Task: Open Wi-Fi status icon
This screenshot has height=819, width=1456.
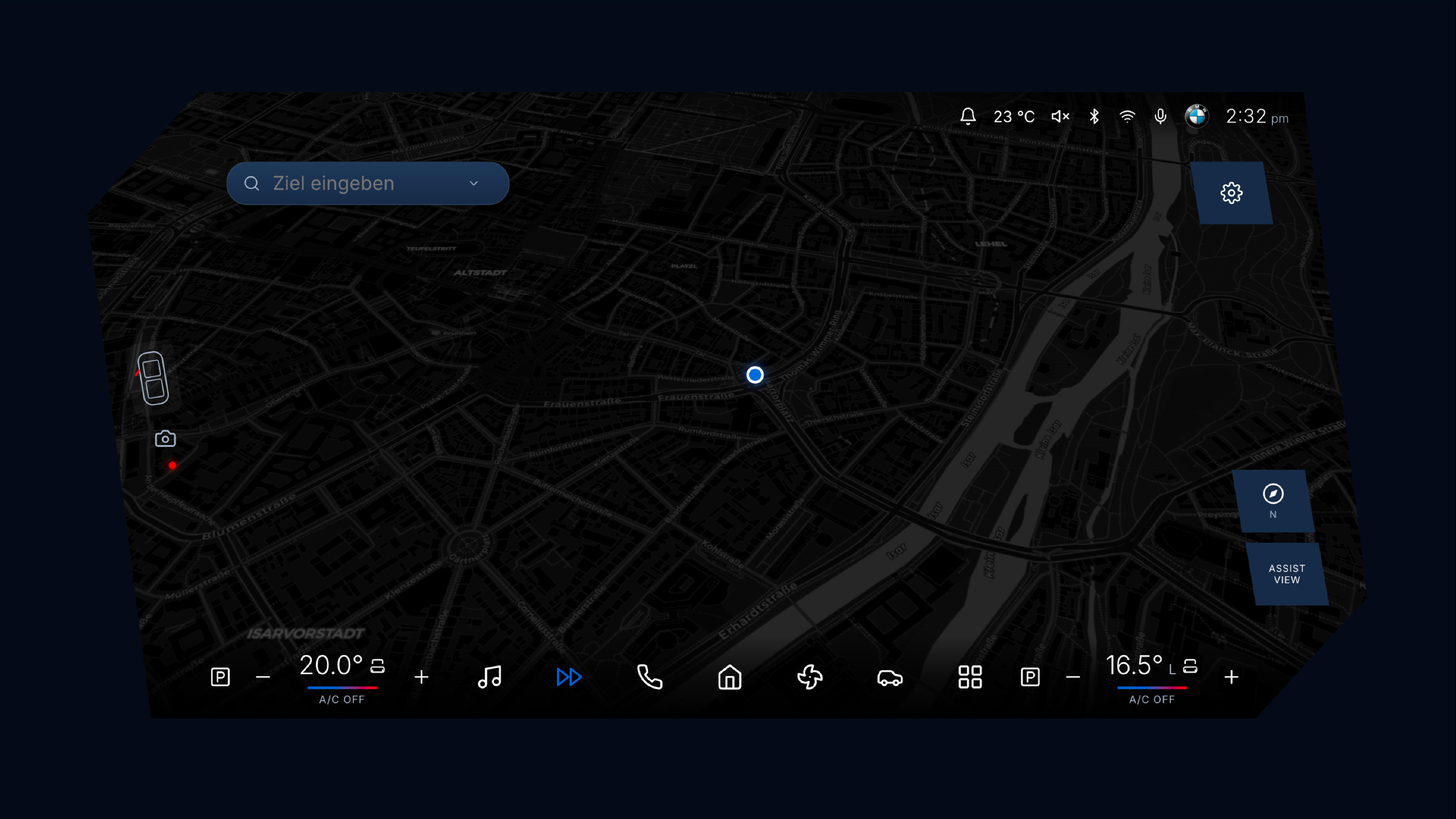Action: pos(1127,116)
